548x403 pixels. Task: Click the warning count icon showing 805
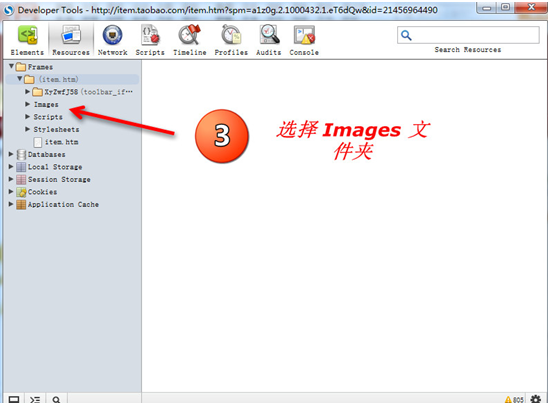pos(514,399)
